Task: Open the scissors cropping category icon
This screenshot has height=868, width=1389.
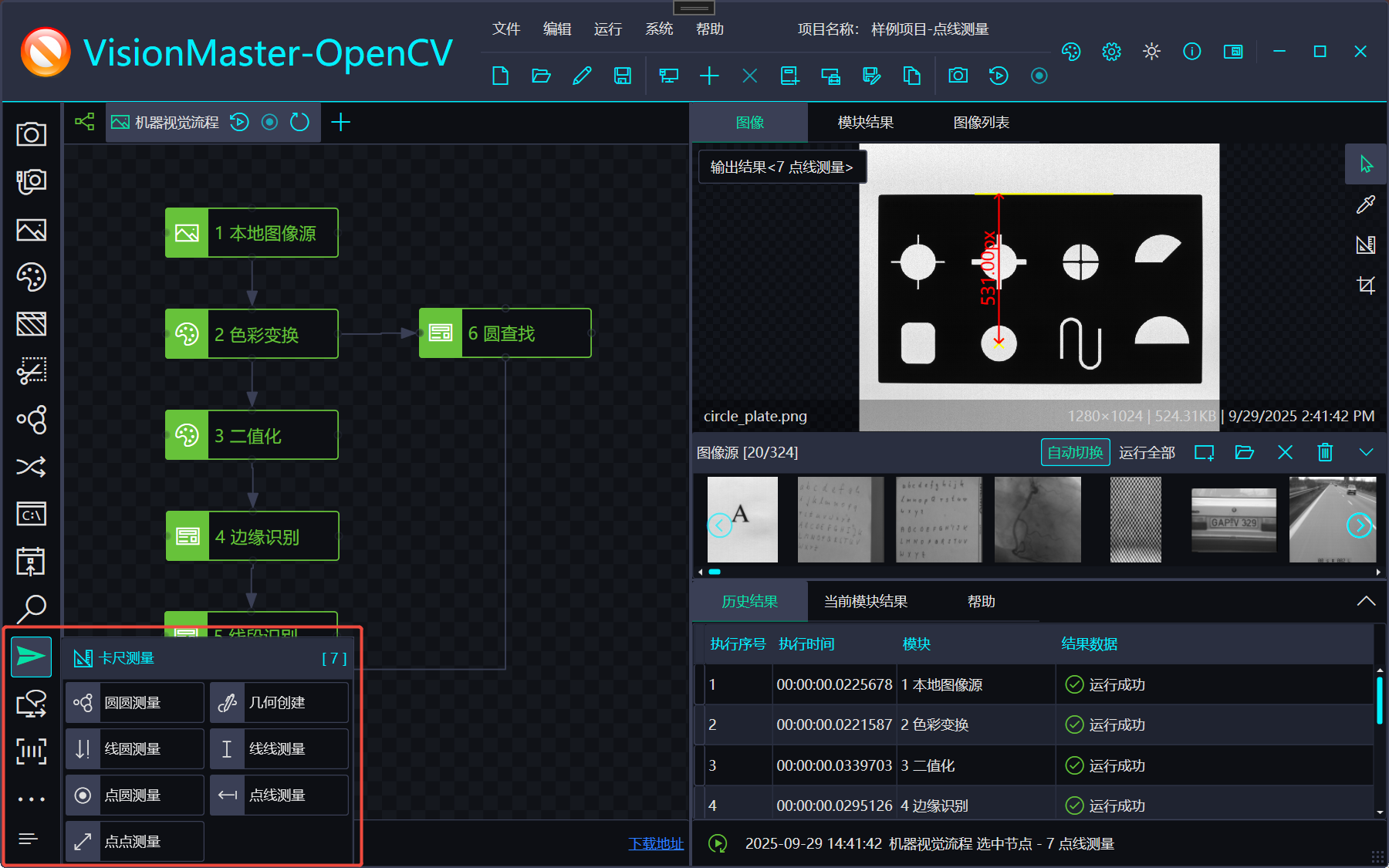Action: click(31, 371)
